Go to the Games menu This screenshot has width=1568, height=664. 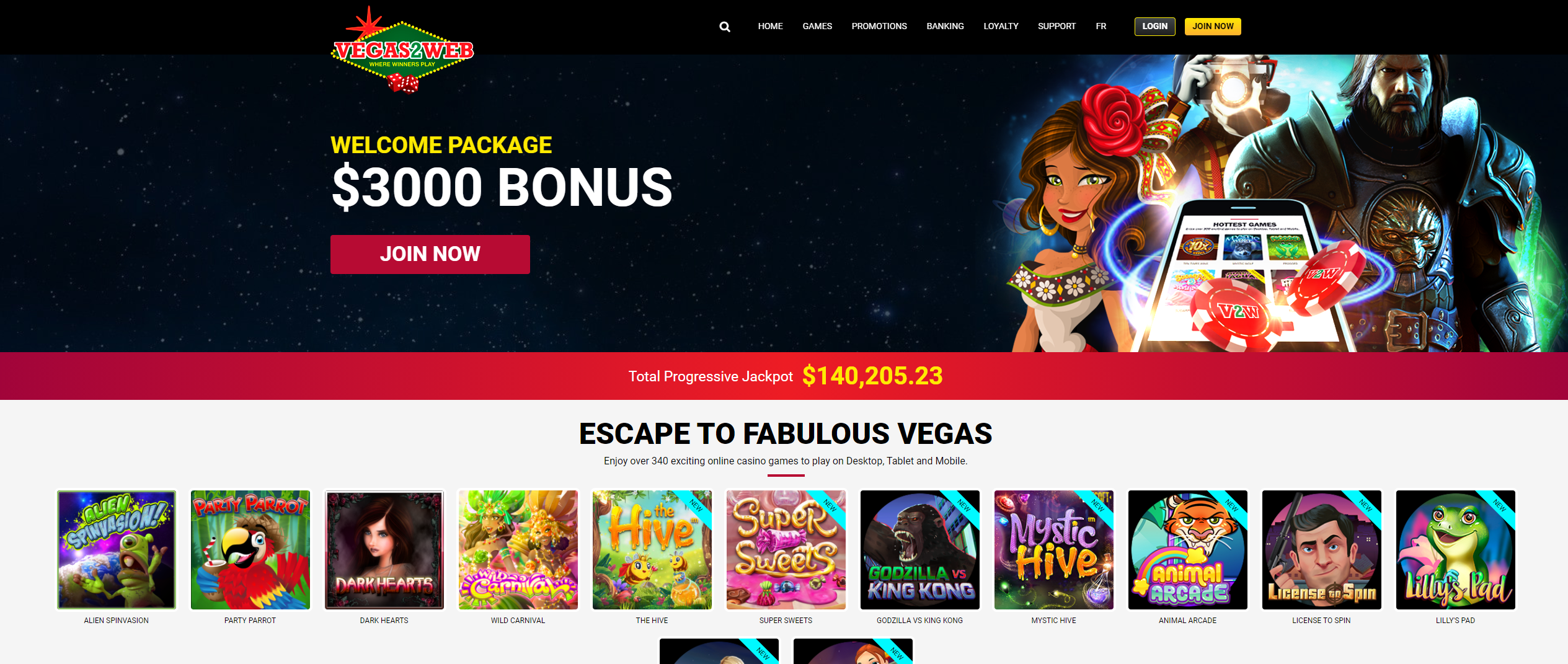click(817, 26)
